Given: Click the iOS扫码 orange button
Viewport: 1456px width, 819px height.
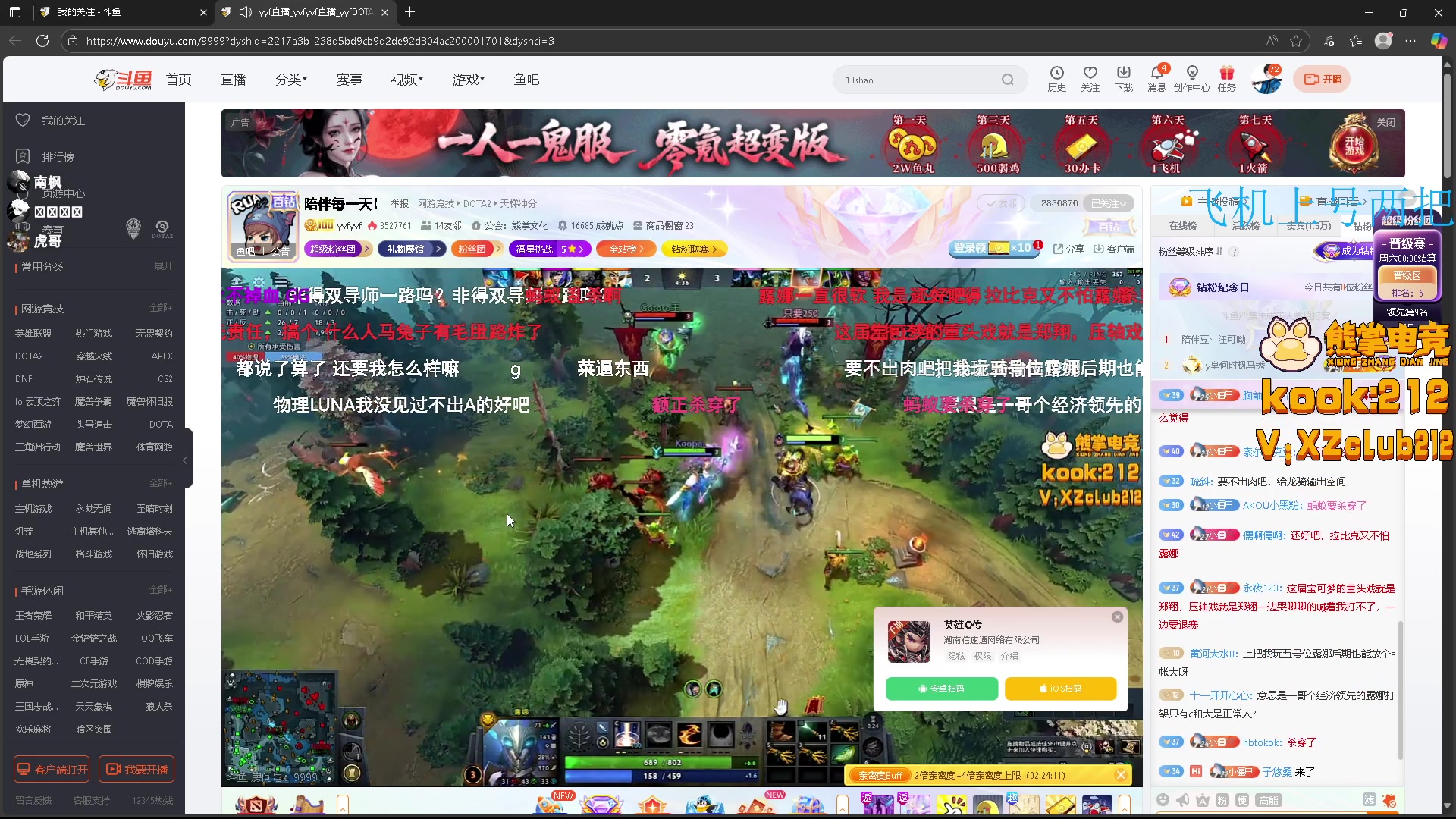Looking at the screenshot, I should tap(1060, 689).
